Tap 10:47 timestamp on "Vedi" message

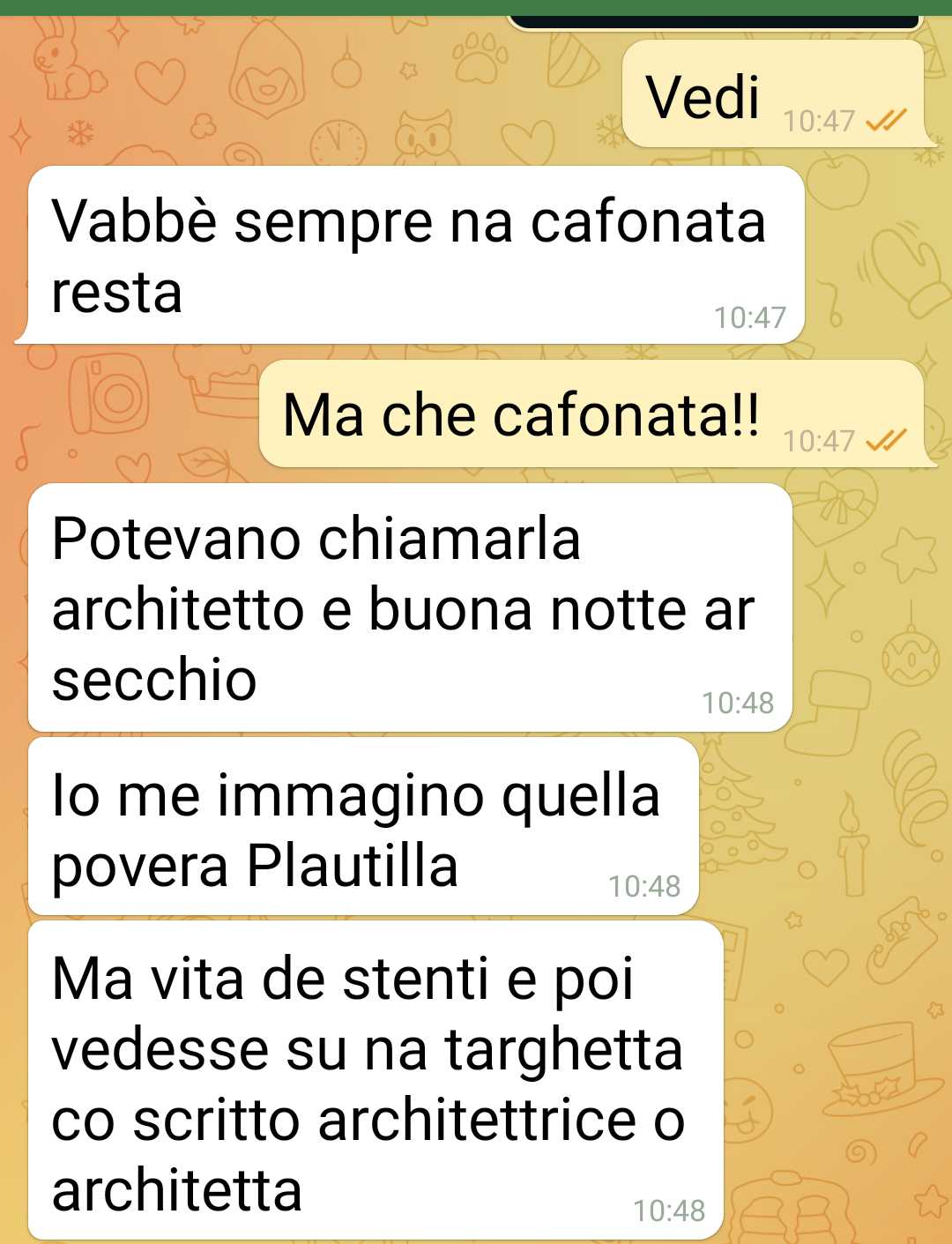[x=819, y=121]
